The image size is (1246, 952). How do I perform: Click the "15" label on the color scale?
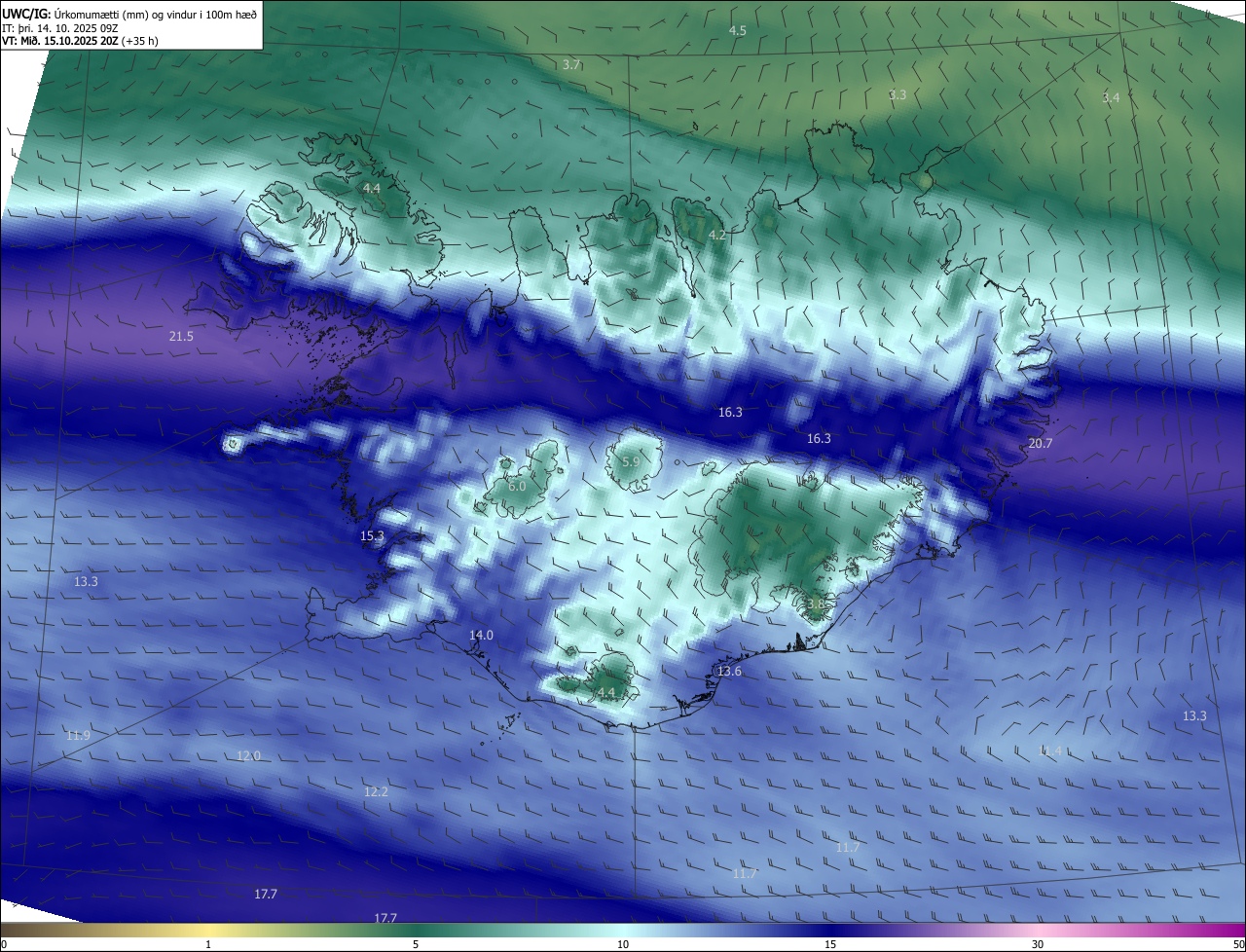830,944
